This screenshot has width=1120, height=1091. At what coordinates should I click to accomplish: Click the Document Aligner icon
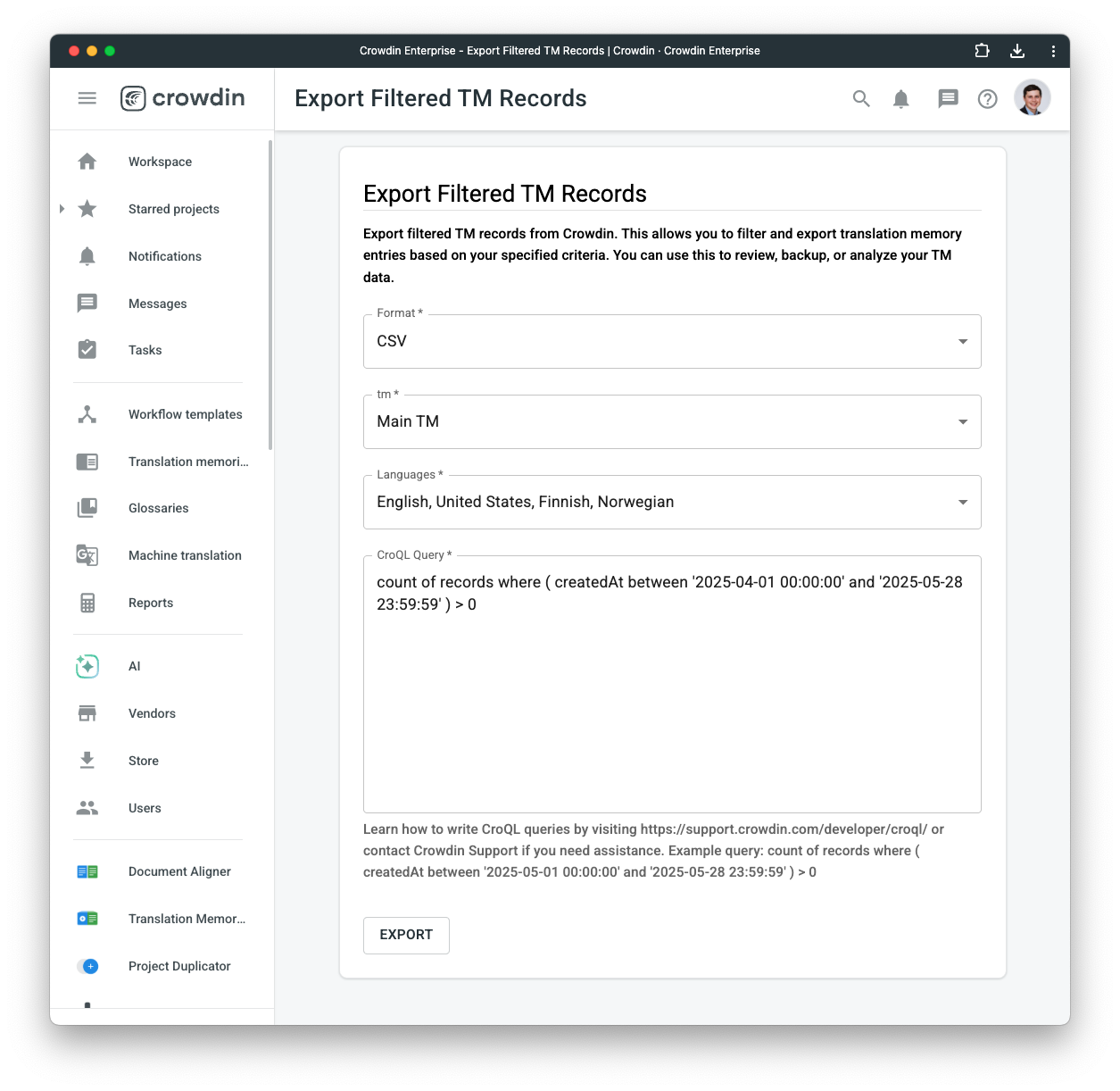(x=87, y=871)
